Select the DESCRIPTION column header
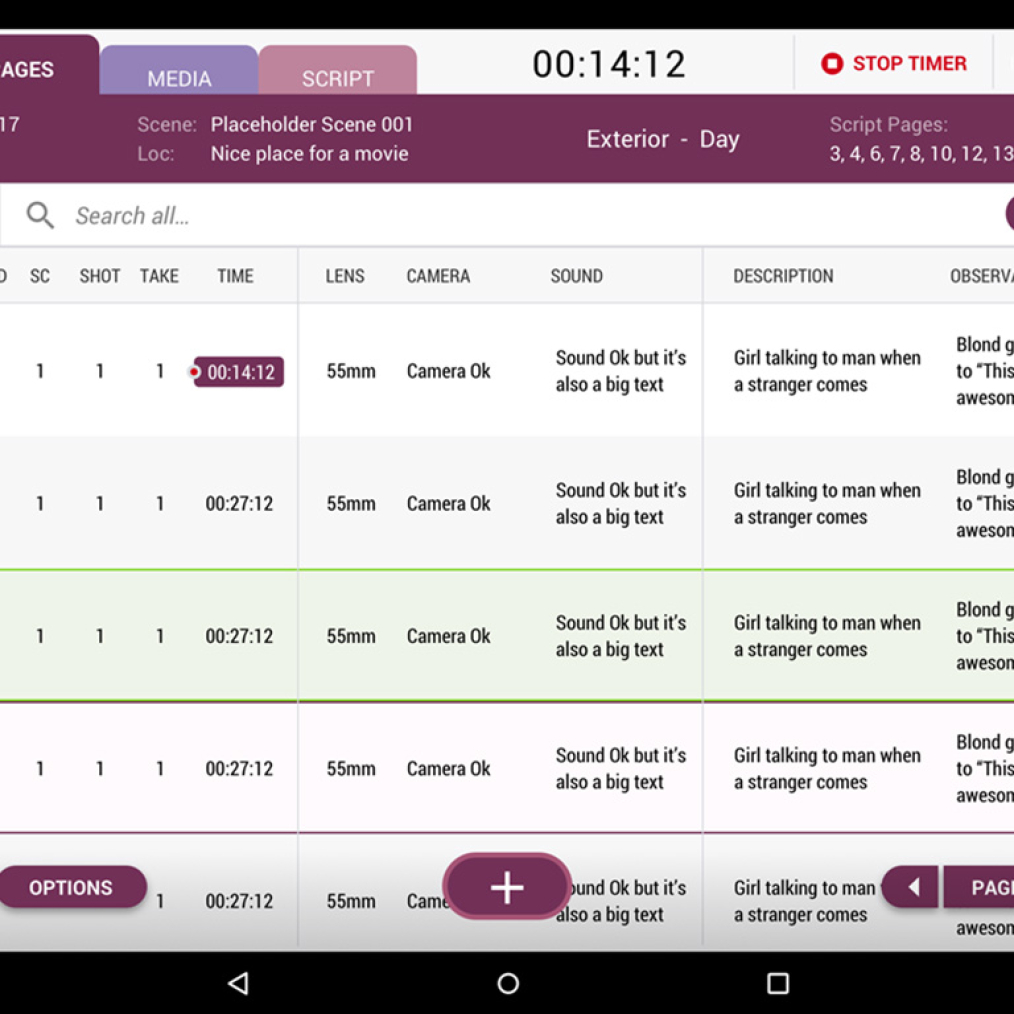Viewport: 1014px width, 1014px height. [x=783, y=276]
